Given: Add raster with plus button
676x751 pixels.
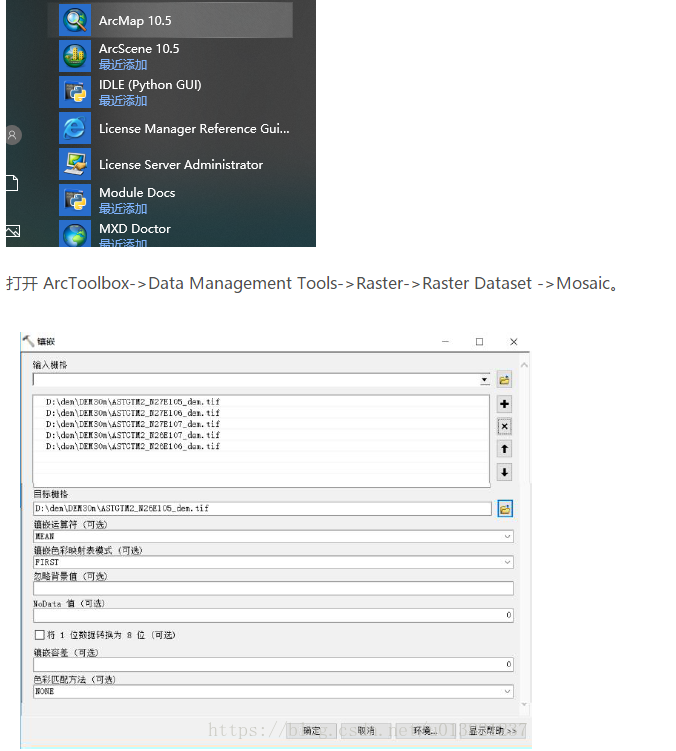Looking at the screenshot, I should click(x=504, y=404).
